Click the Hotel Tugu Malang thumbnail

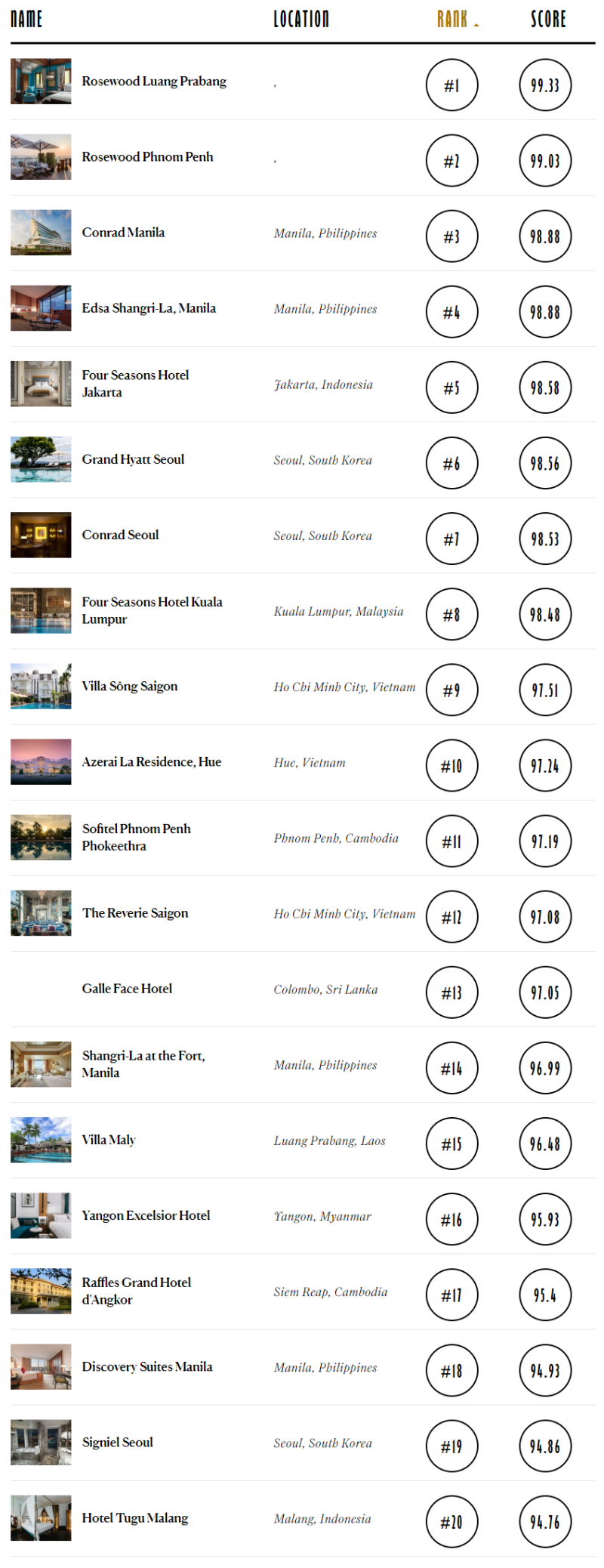point(41,1517)
